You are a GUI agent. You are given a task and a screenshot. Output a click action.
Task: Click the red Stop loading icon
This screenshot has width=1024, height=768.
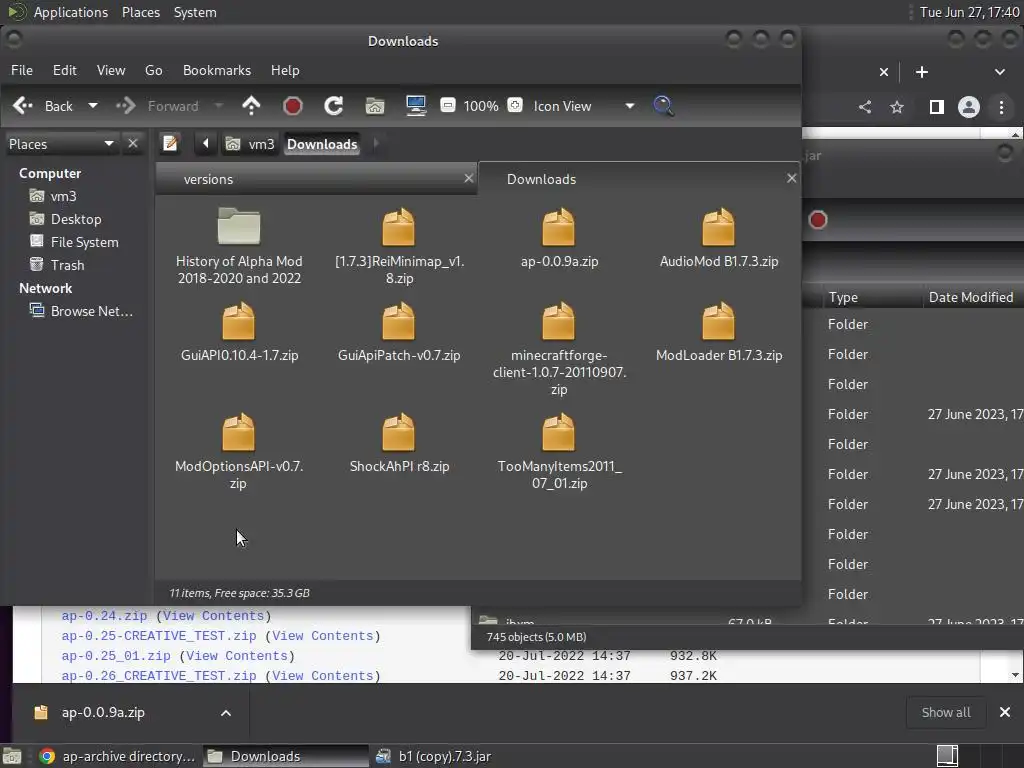[293, 106]
